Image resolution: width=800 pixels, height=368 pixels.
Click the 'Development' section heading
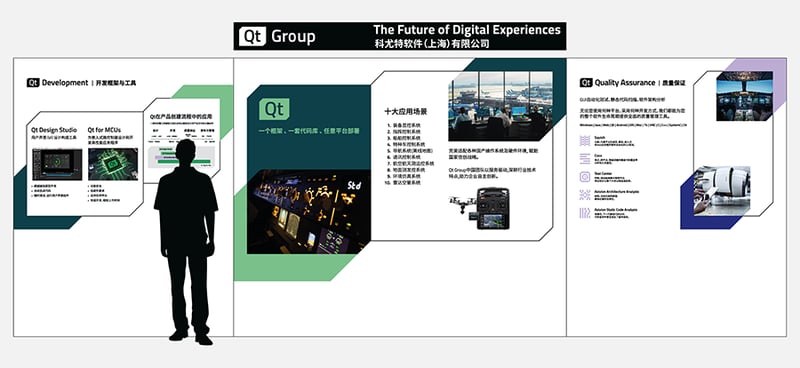tap(65, 83)
